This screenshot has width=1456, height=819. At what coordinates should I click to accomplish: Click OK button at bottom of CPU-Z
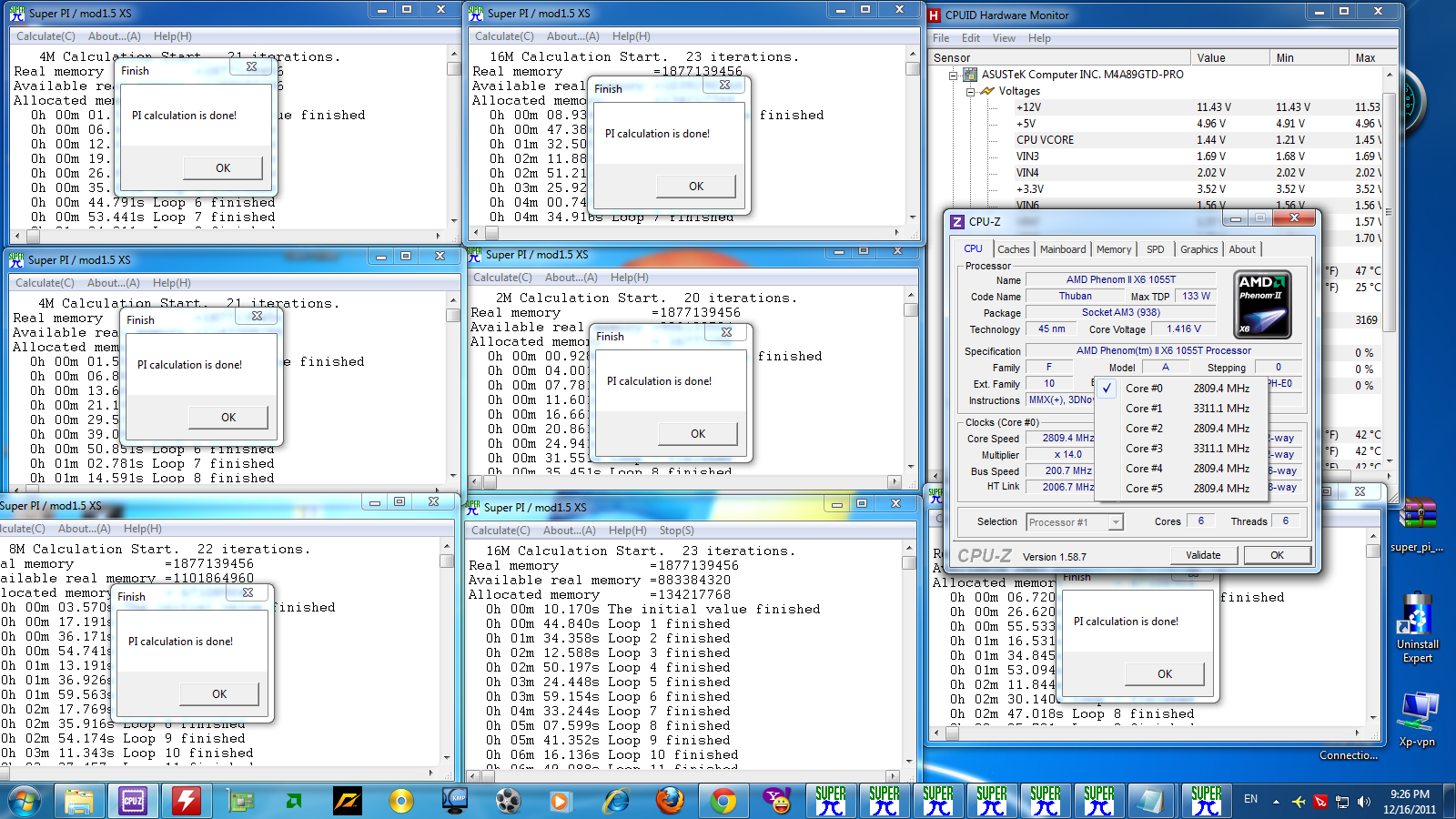(1277, 555)
